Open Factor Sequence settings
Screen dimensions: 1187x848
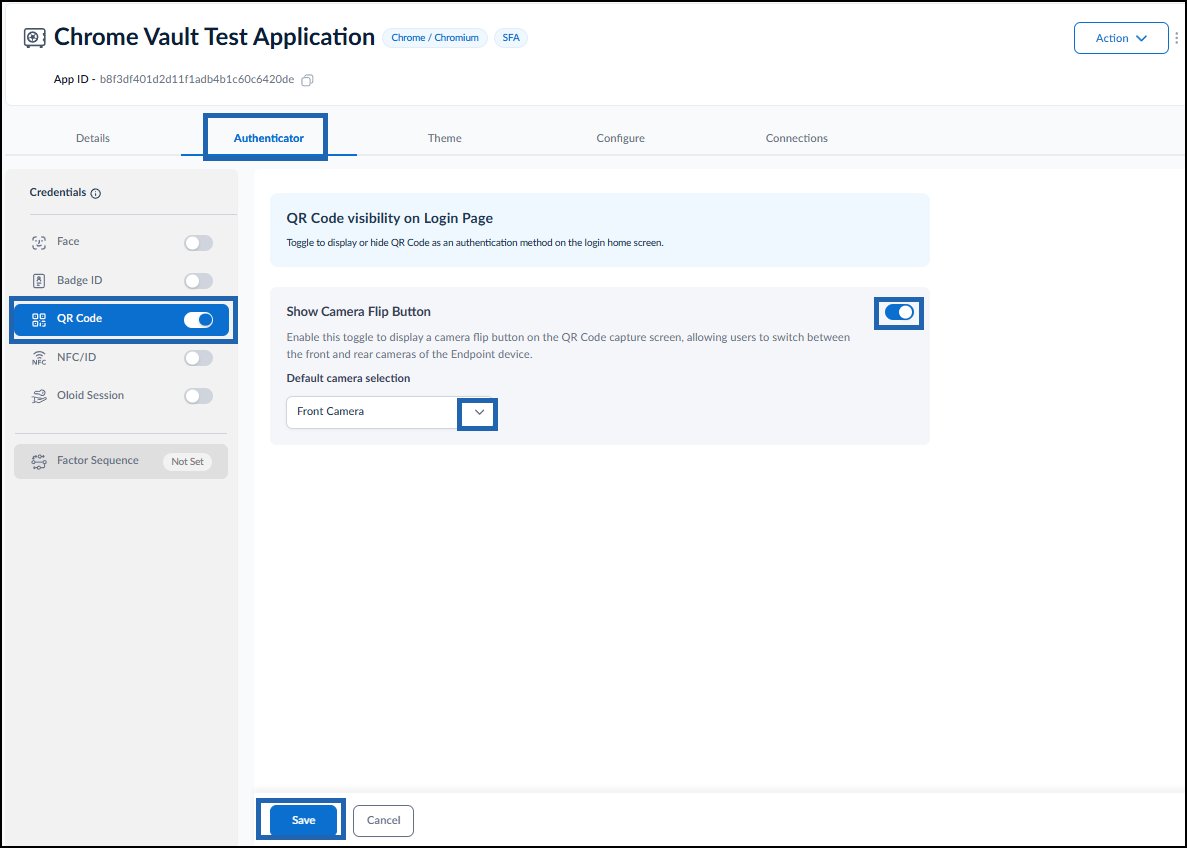pos(121,461)
